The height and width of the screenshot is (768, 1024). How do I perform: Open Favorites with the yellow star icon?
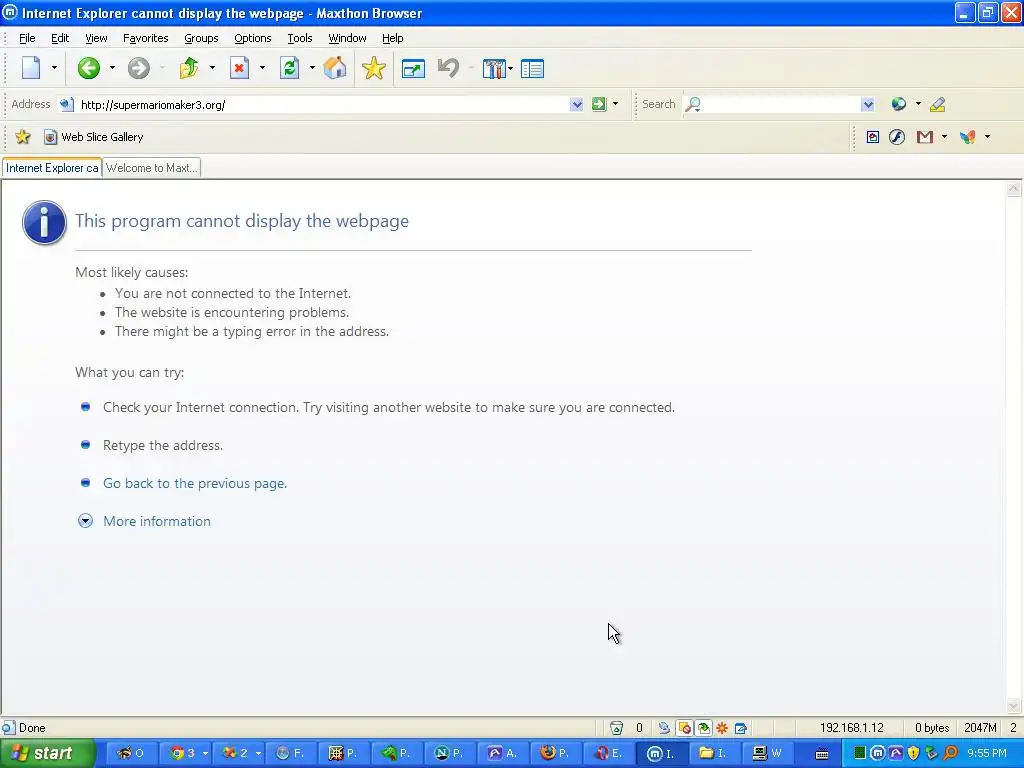pos(374,68)
